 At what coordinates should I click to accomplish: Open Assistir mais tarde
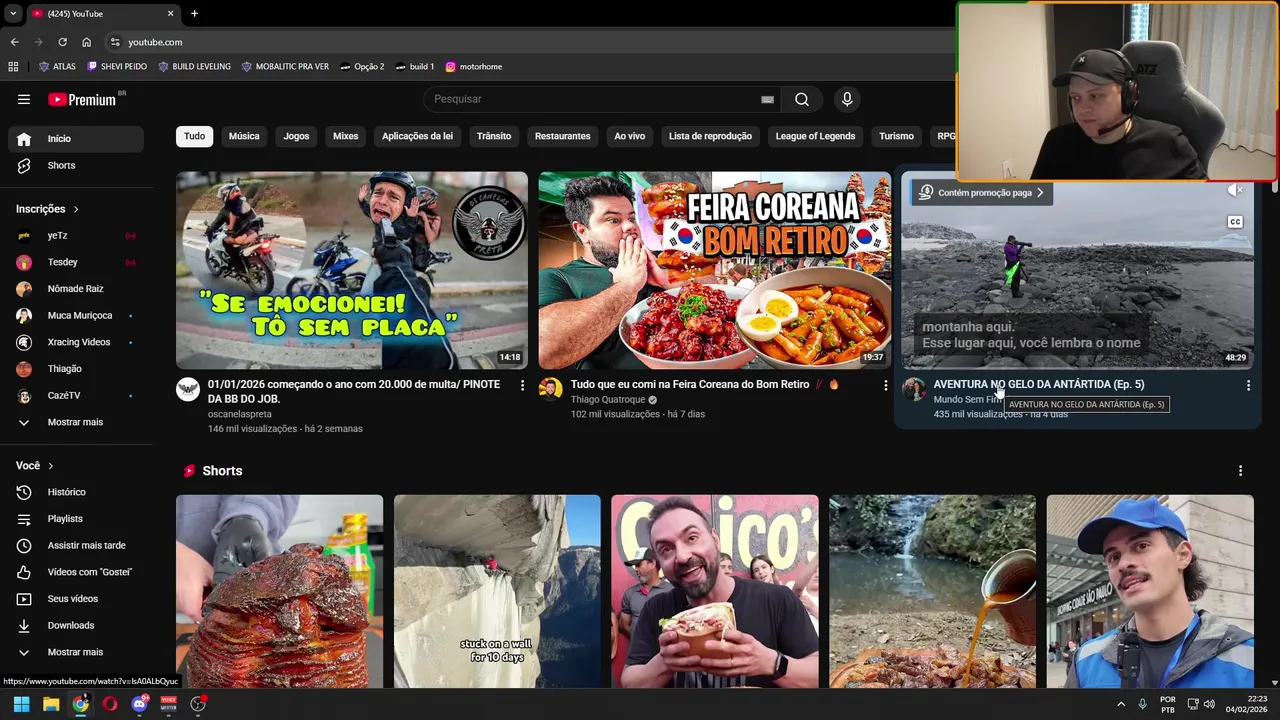[x=76, y=545]
